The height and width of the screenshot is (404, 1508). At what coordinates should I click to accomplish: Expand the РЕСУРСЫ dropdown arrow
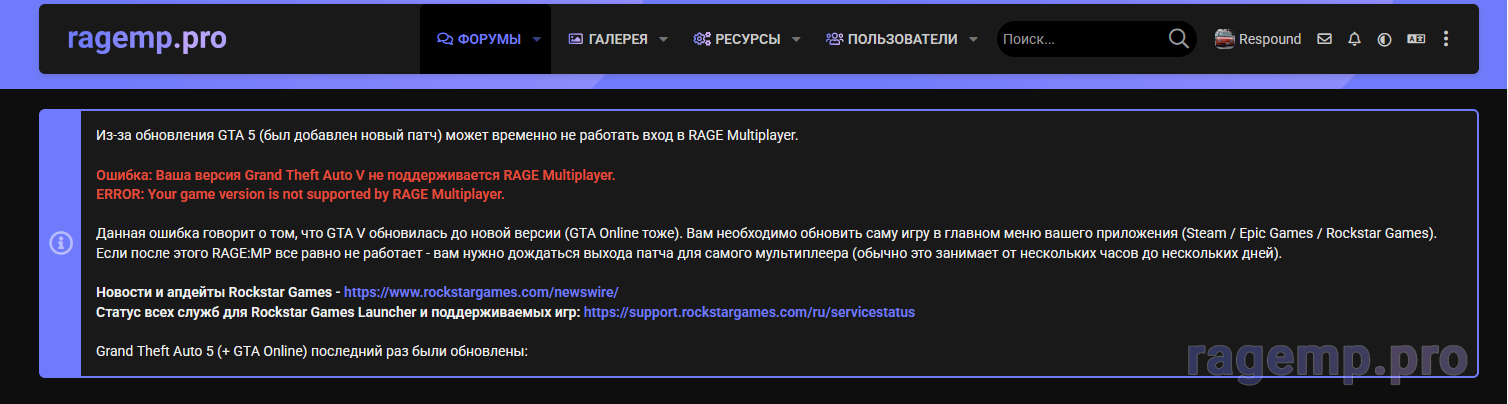pyautogui.click(x=796, y=40)
